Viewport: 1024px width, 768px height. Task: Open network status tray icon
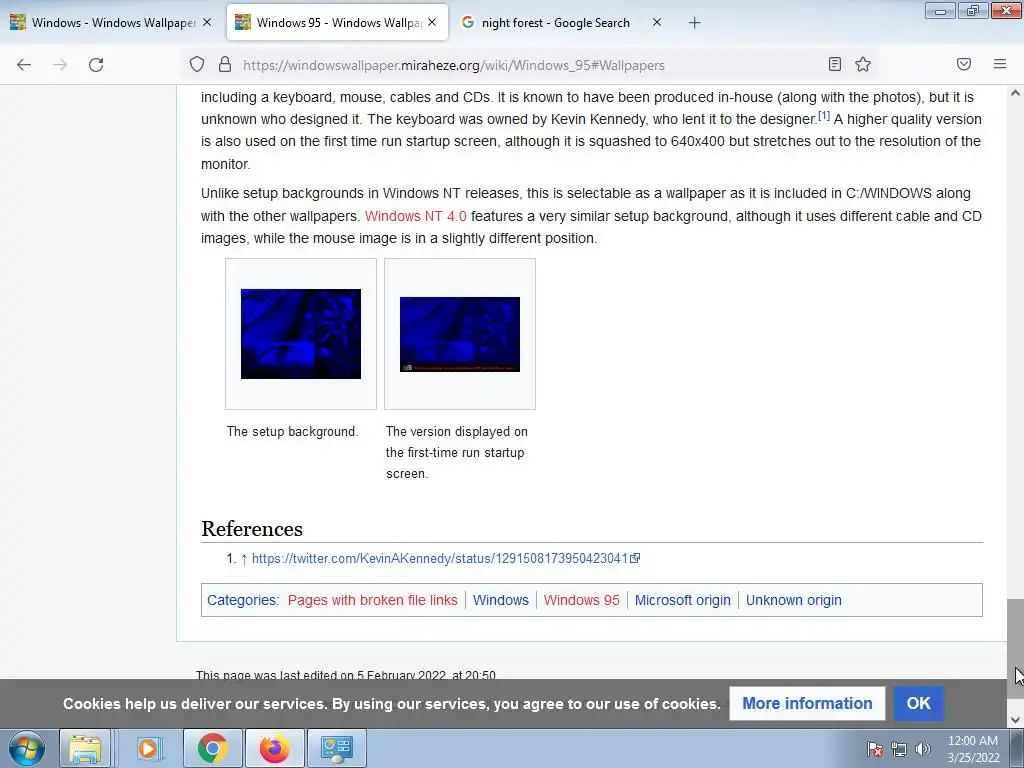(x=899, y=749)
